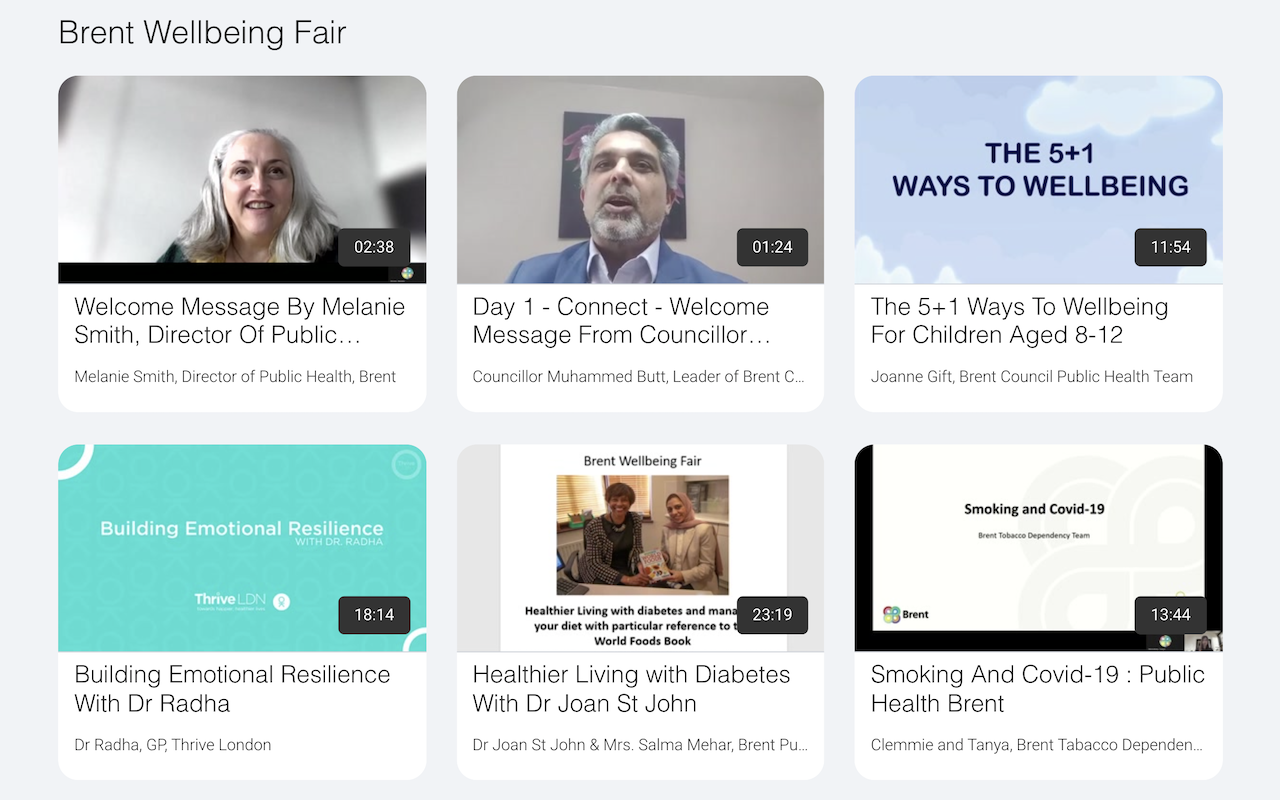The image size is (1280, 800).
Task: Click the Brent logo on smoking slide
Action: coord(906,614)
